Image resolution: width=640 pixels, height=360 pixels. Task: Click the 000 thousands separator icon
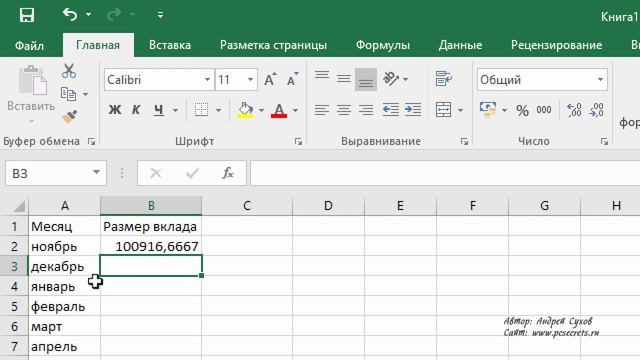[544, 110]
